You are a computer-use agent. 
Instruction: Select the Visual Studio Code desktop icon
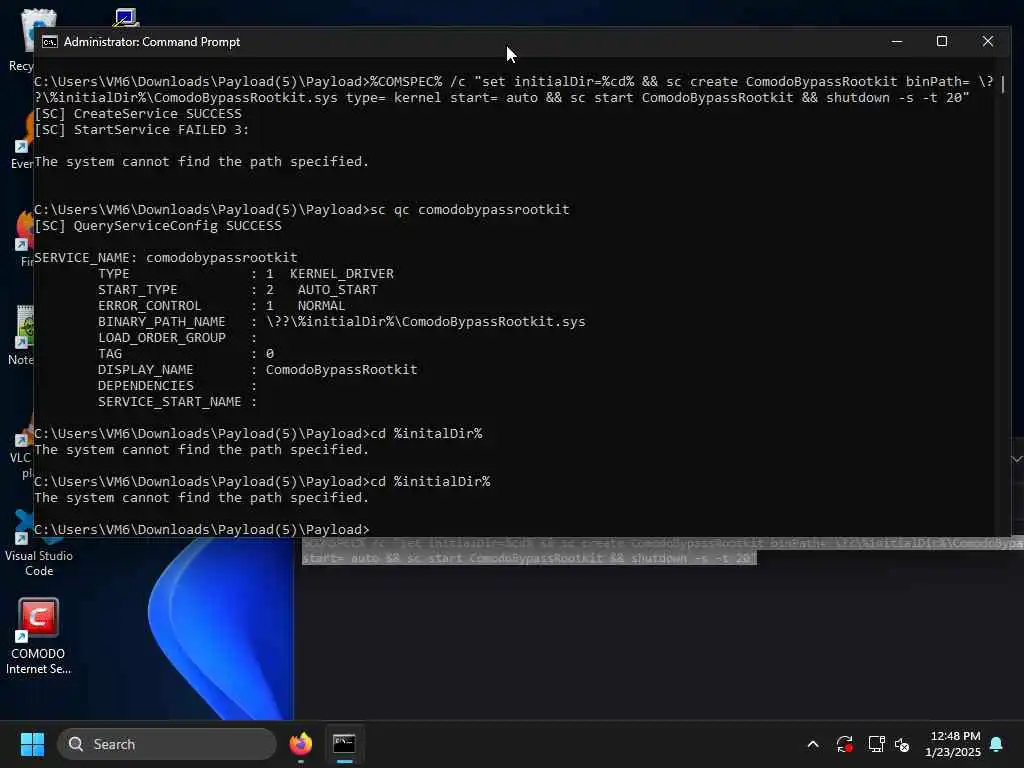point(39,543)
